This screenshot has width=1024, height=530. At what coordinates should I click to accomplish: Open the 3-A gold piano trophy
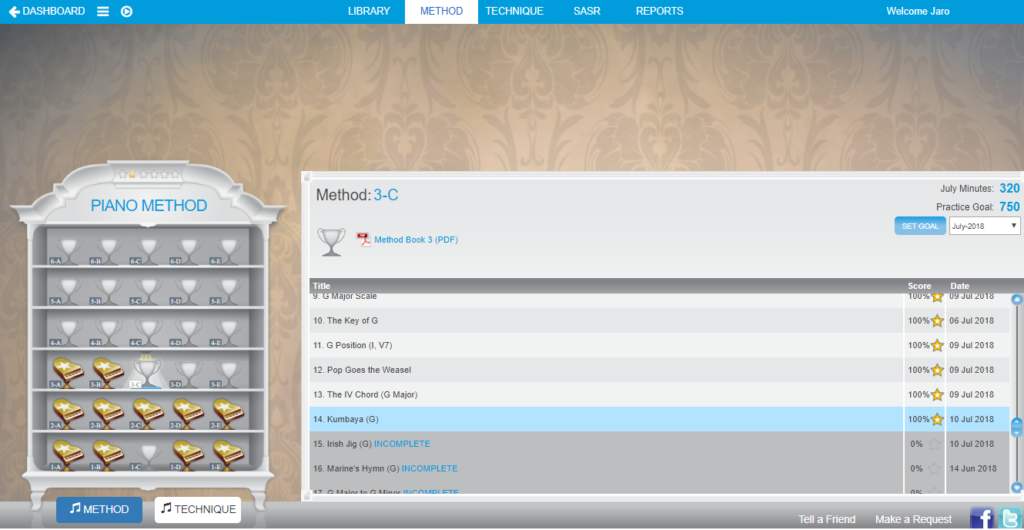pos(69,373)
